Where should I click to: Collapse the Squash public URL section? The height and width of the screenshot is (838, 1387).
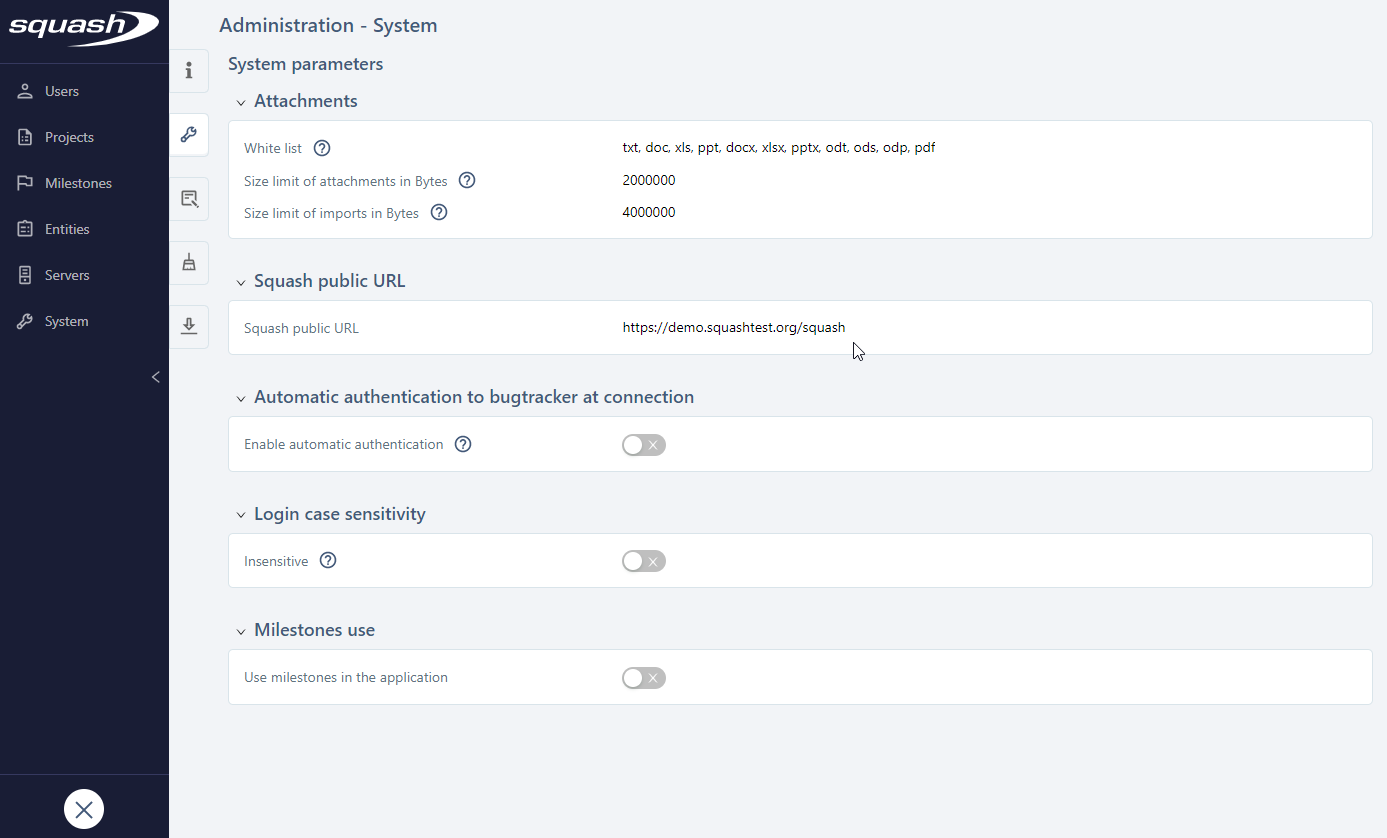pos(241,282)
